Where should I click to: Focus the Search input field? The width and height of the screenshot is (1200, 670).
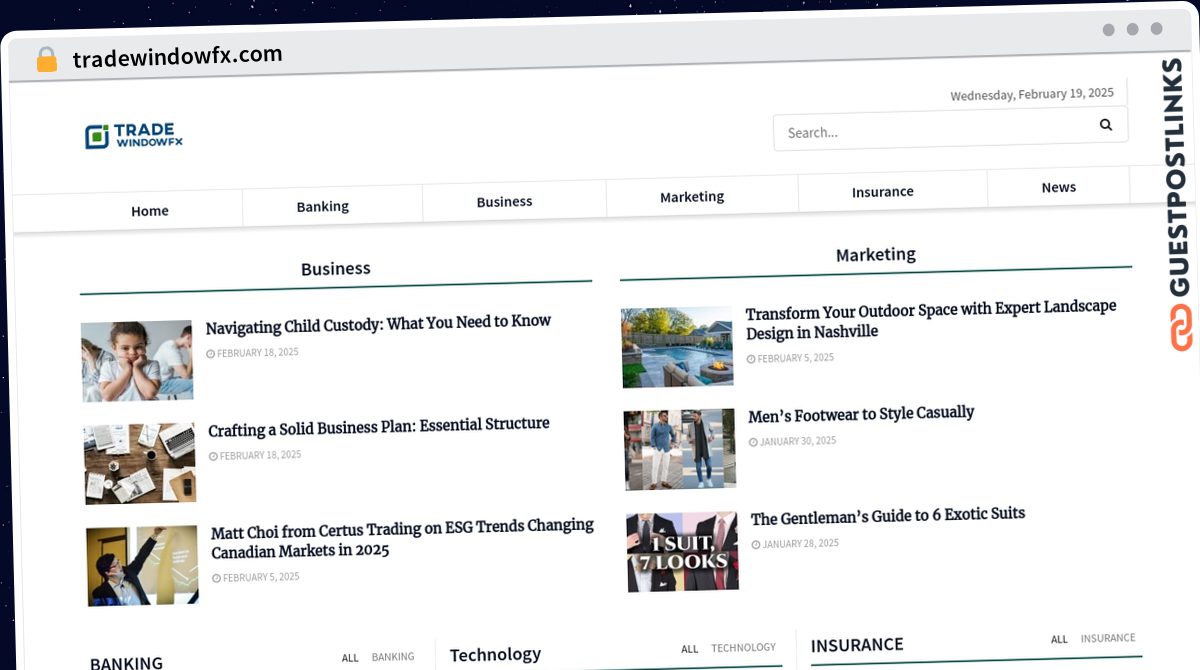coord(950,128)
